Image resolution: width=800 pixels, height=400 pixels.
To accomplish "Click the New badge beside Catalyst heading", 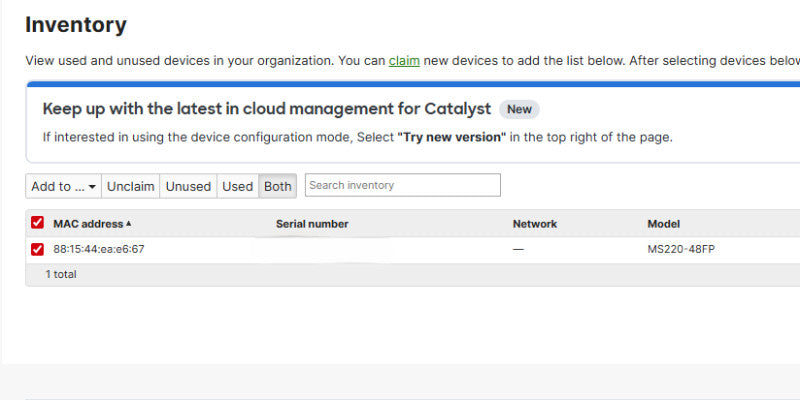I will 519,109.
